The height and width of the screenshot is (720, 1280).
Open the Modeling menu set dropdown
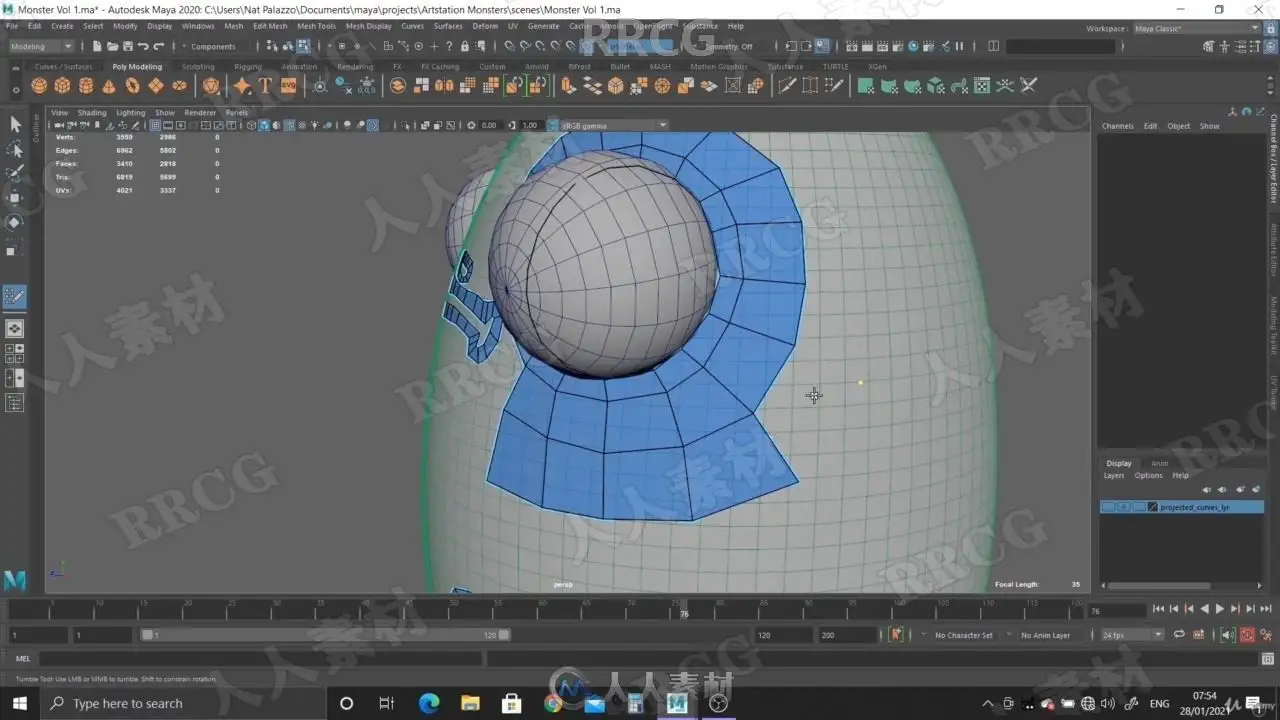point(41,46)
